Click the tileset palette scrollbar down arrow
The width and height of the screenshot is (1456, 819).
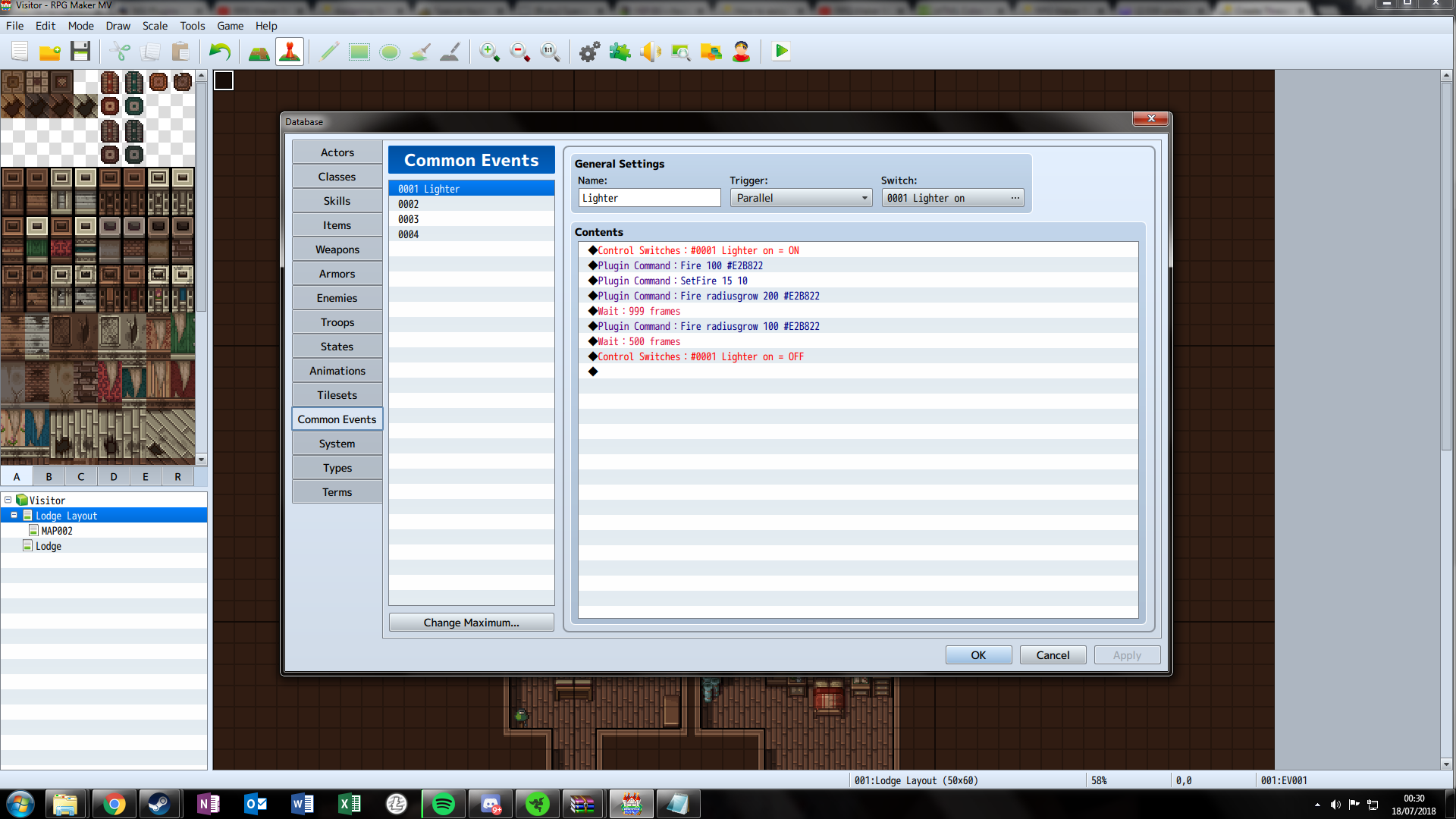pyautogui.click(x=201, y=460)
